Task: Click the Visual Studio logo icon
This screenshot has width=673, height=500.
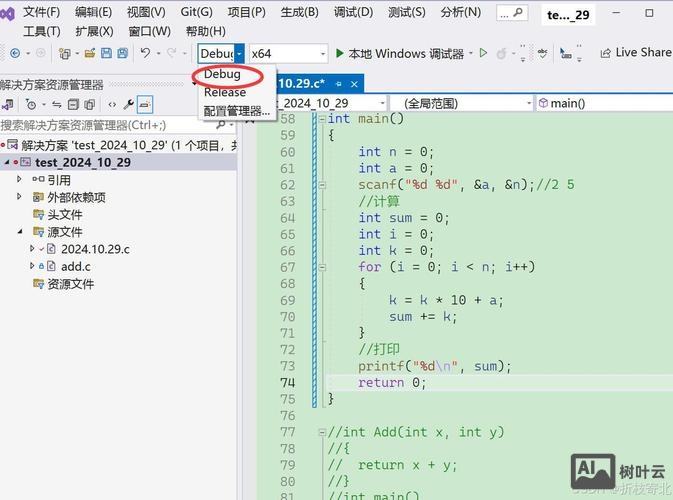Action: (x=7, y=14)
